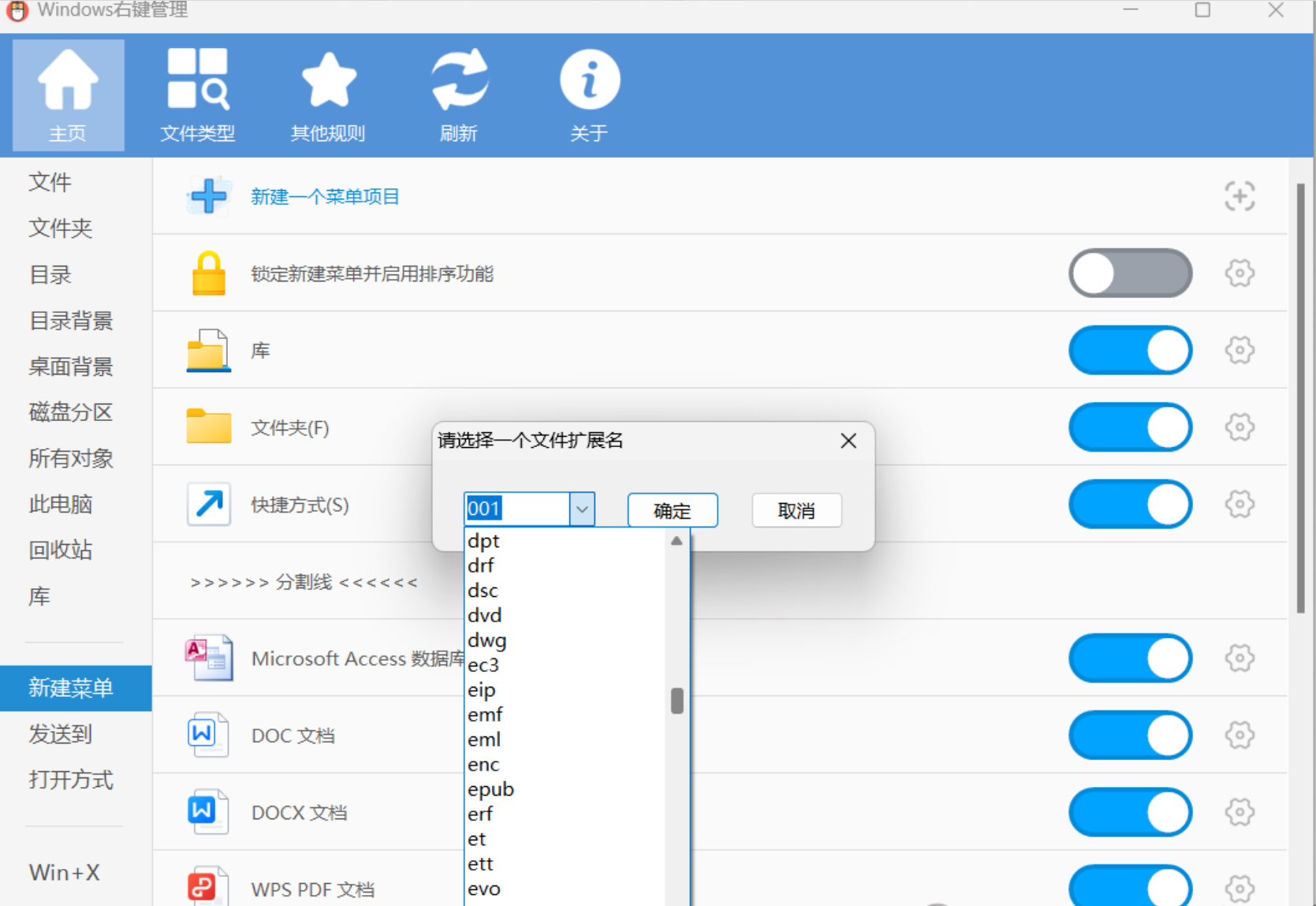Open the 关于 info icon
The width and height of the screenshot is (1316, 906).
589,95
